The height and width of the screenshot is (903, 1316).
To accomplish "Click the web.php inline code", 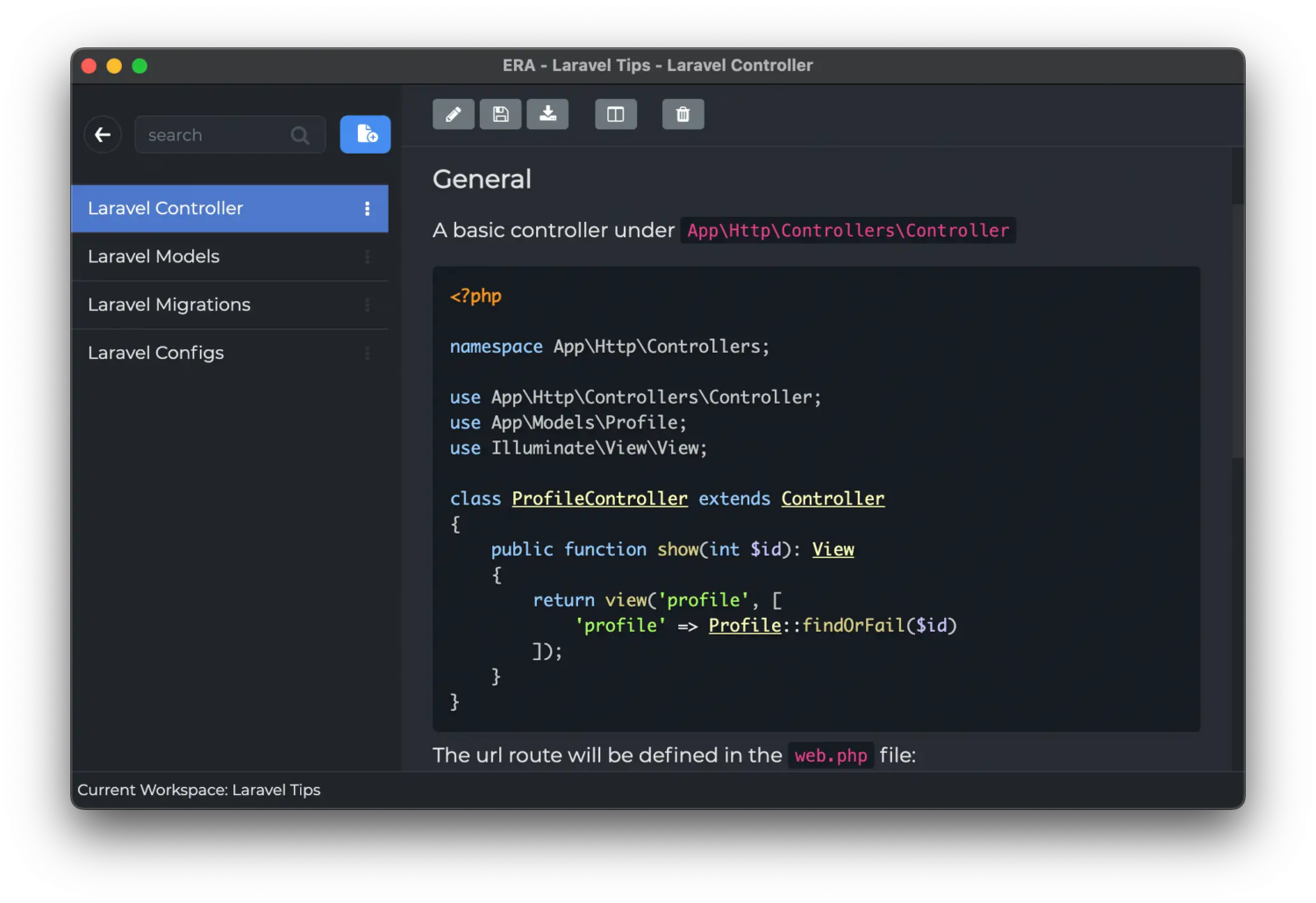I will pyautogui.click(x=831, y=756).
